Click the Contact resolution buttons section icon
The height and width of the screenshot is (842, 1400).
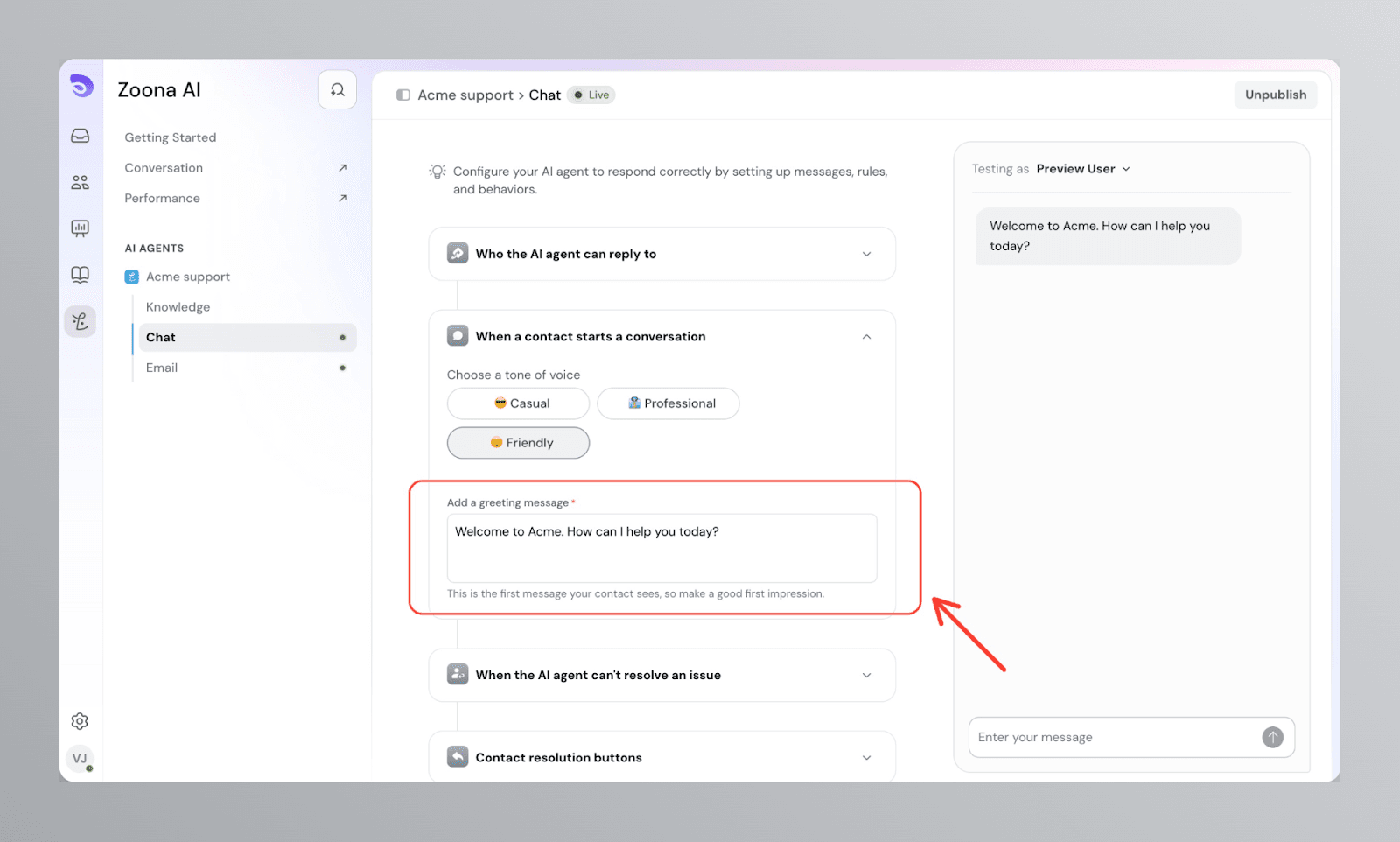click(458, 756)
